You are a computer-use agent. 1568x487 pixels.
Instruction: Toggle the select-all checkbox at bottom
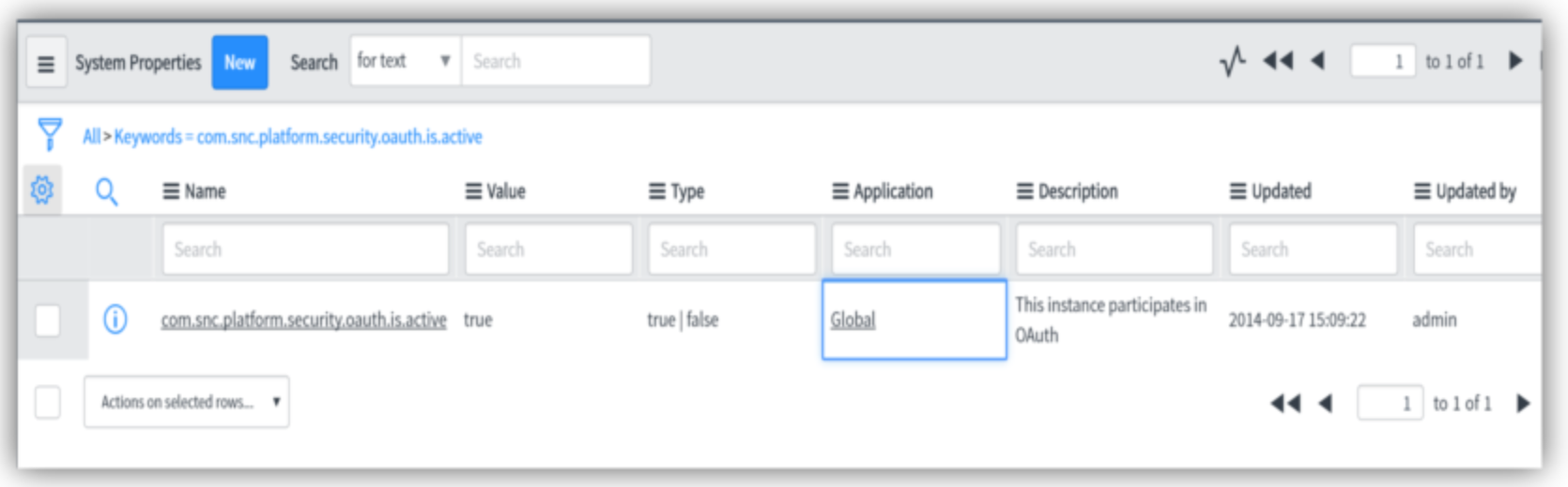coord(48,403)
